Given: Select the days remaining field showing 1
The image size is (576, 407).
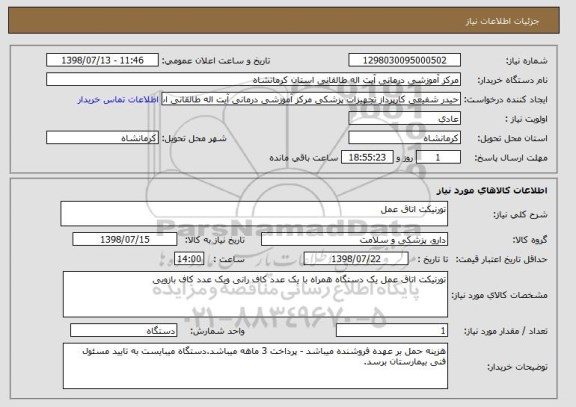Looking at the screenshot, I should (x=438, y=158).
